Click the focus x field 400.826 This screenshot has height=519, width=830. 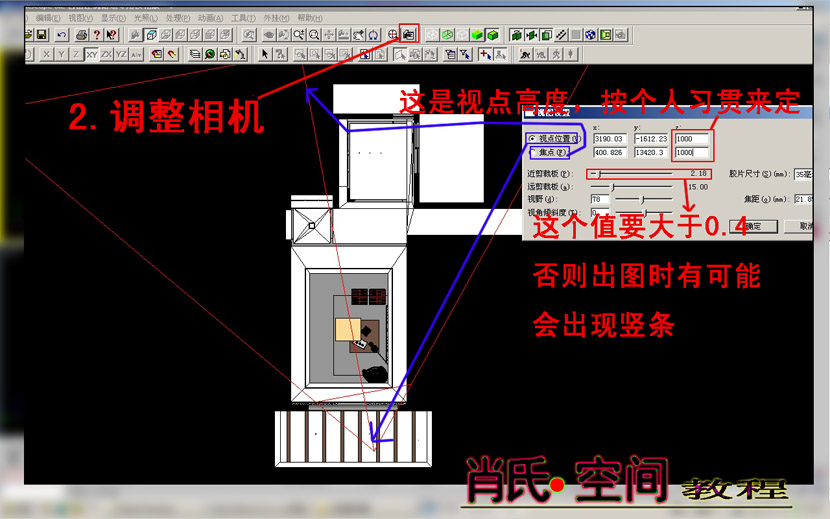pyautogui.click(x=609, y=153)
